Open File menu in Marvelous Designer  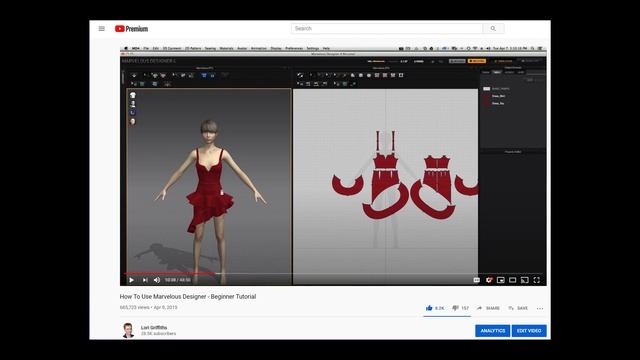point(146,49)
